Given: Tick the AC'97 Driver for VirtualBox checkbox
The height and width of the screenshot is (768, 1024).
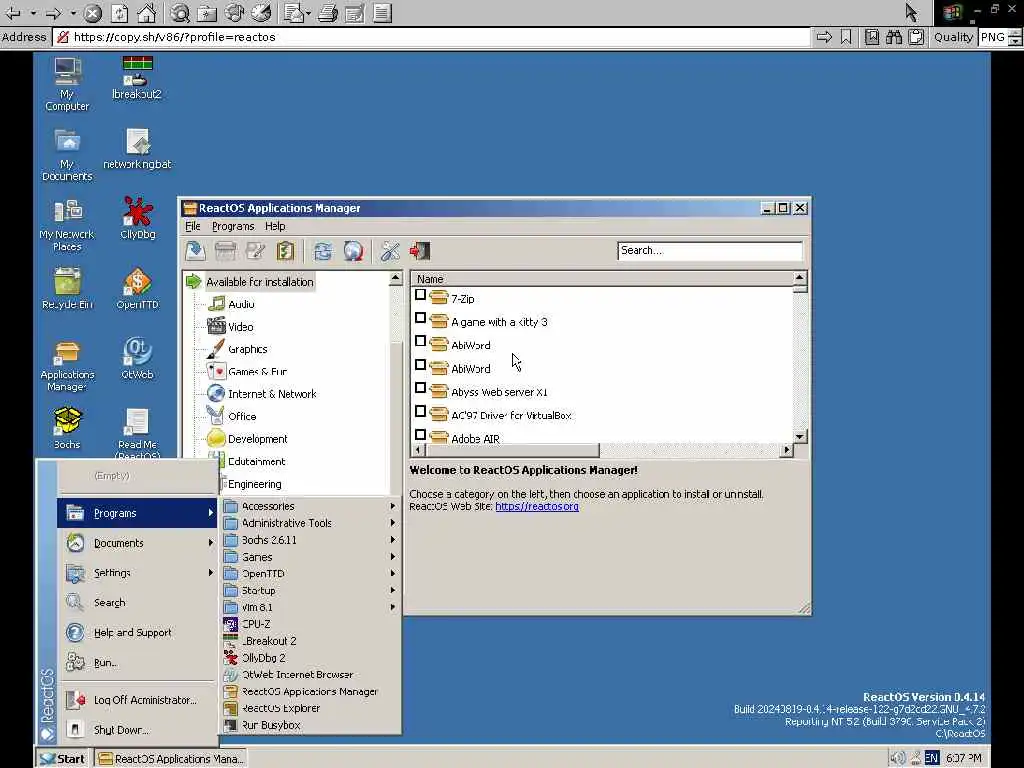Looking at the screenshot, I should pyautogui.click(x=421, y=412).
